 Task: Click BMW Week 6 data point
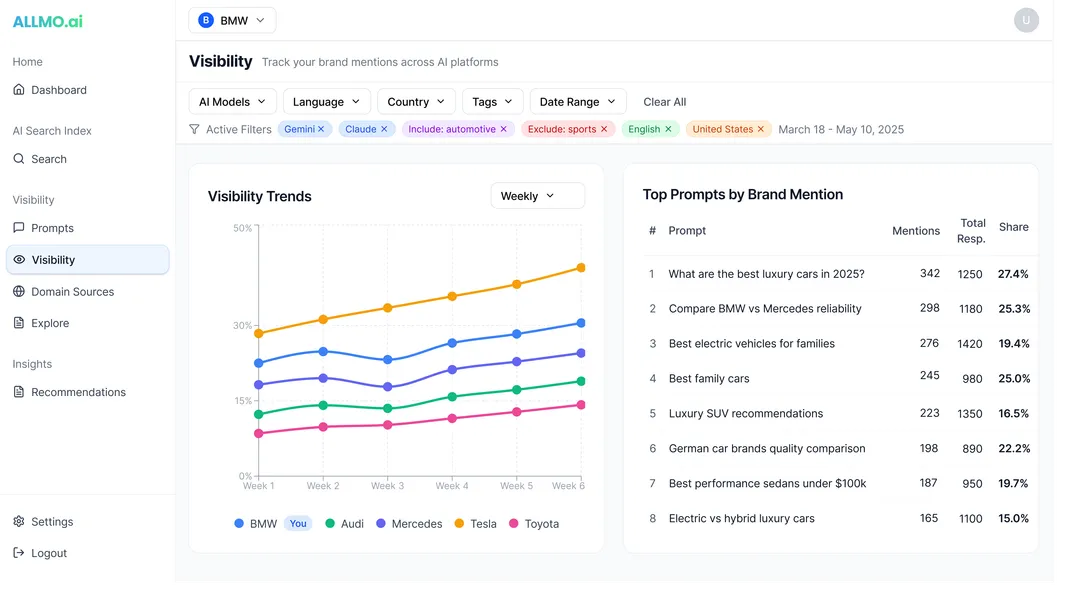click(x=581, y=323)
